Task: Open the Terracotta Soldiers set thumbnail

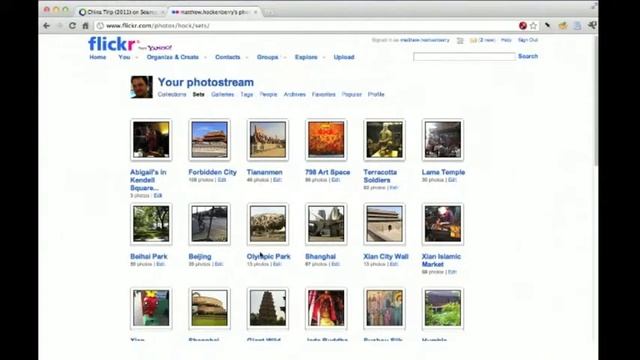Action: tap(384, 140)
